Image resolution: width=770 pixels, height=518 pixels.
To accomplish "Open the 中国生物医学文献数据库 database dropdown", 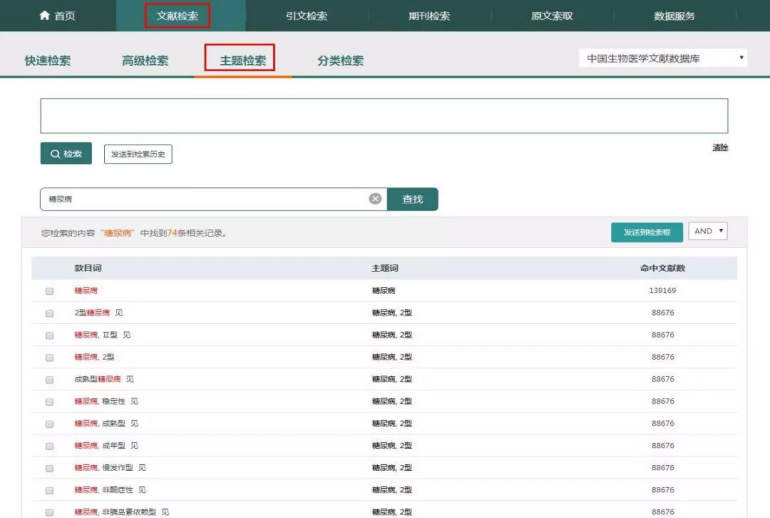I will pyautogui.click(x=663, y=59).
